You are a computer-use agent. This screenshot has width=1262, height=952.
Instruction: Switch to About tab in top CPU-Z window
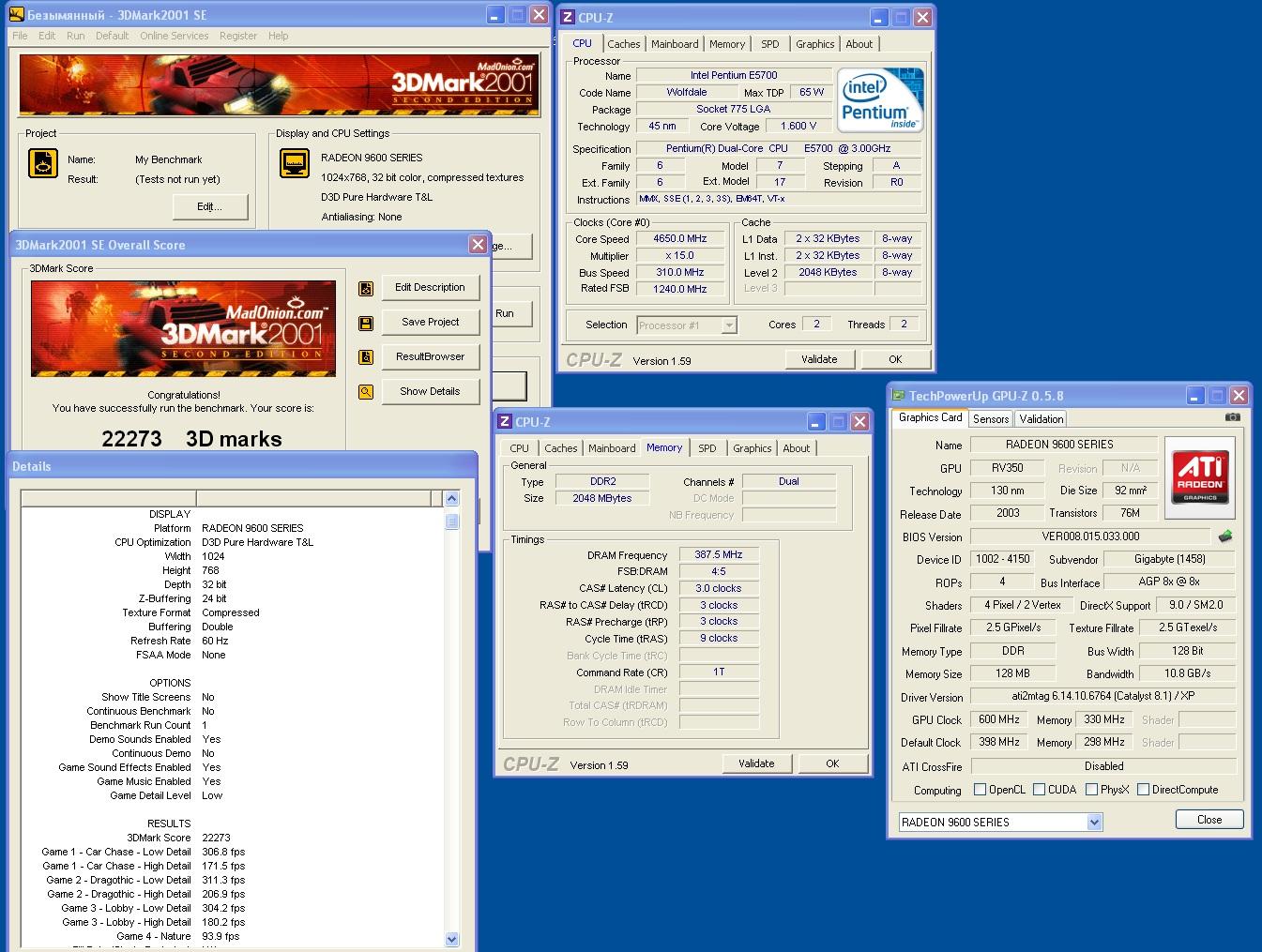pyautogui.click(x=859, y=44)
